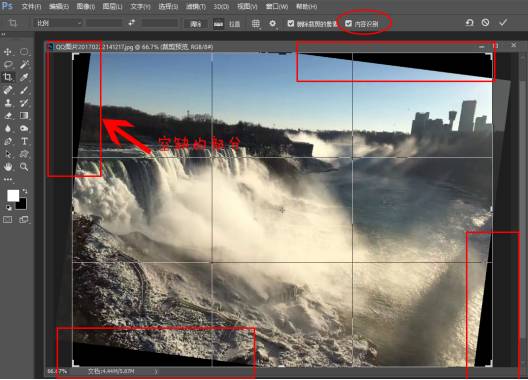Open the 窗口 menu
The image size is (528, 380).
[x=276, y=6]
